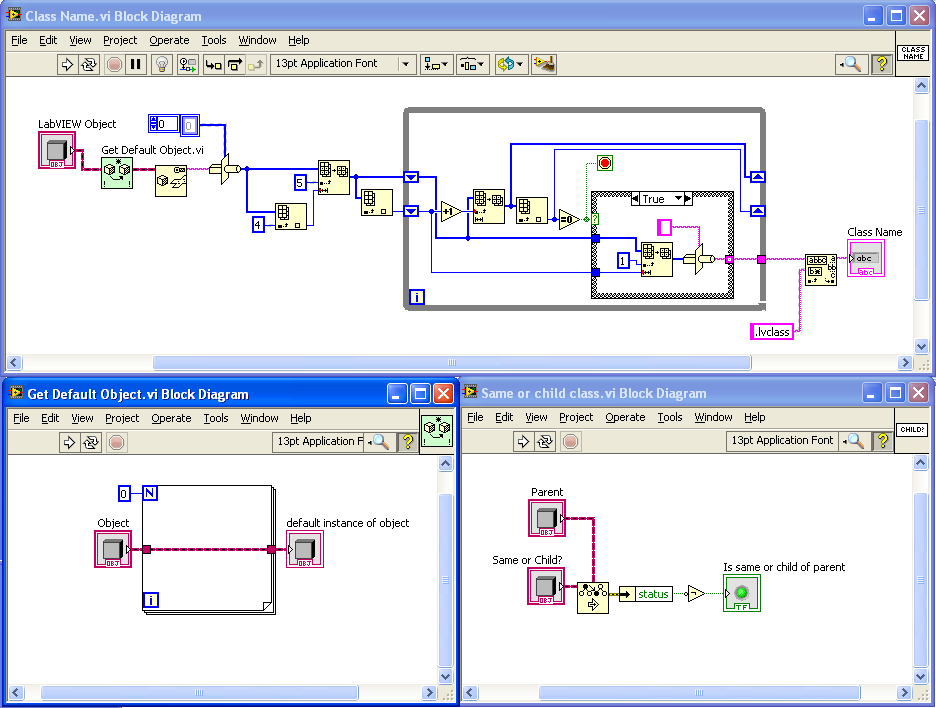Click Run Continuously in Class Name.vi toolbar
The height and width of the screenshot is (708, 936).
pyautogui.click(x=89, y=64)
